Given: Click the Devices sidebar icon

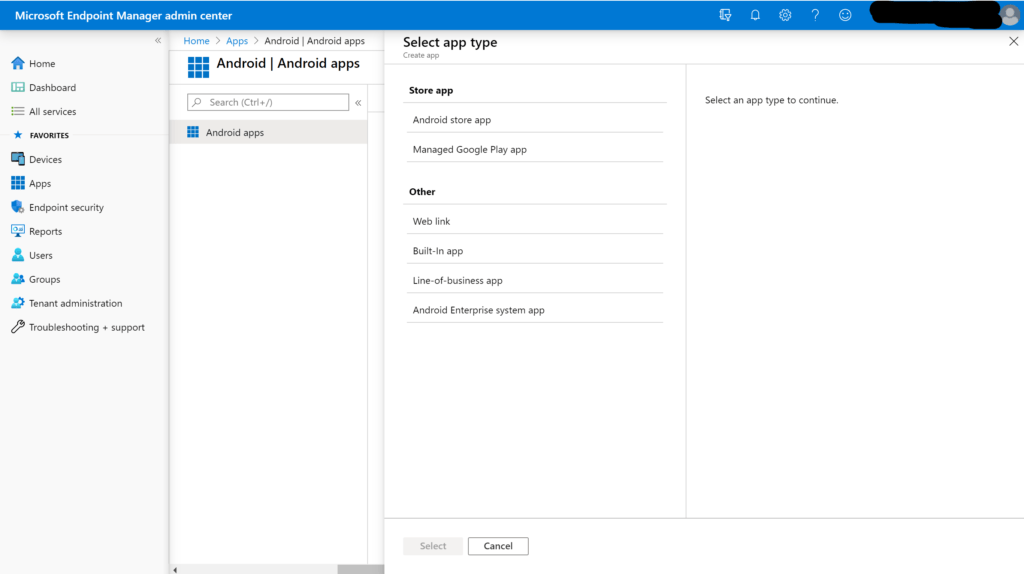Looking at the screenshot, I should [x=18, y=159].
